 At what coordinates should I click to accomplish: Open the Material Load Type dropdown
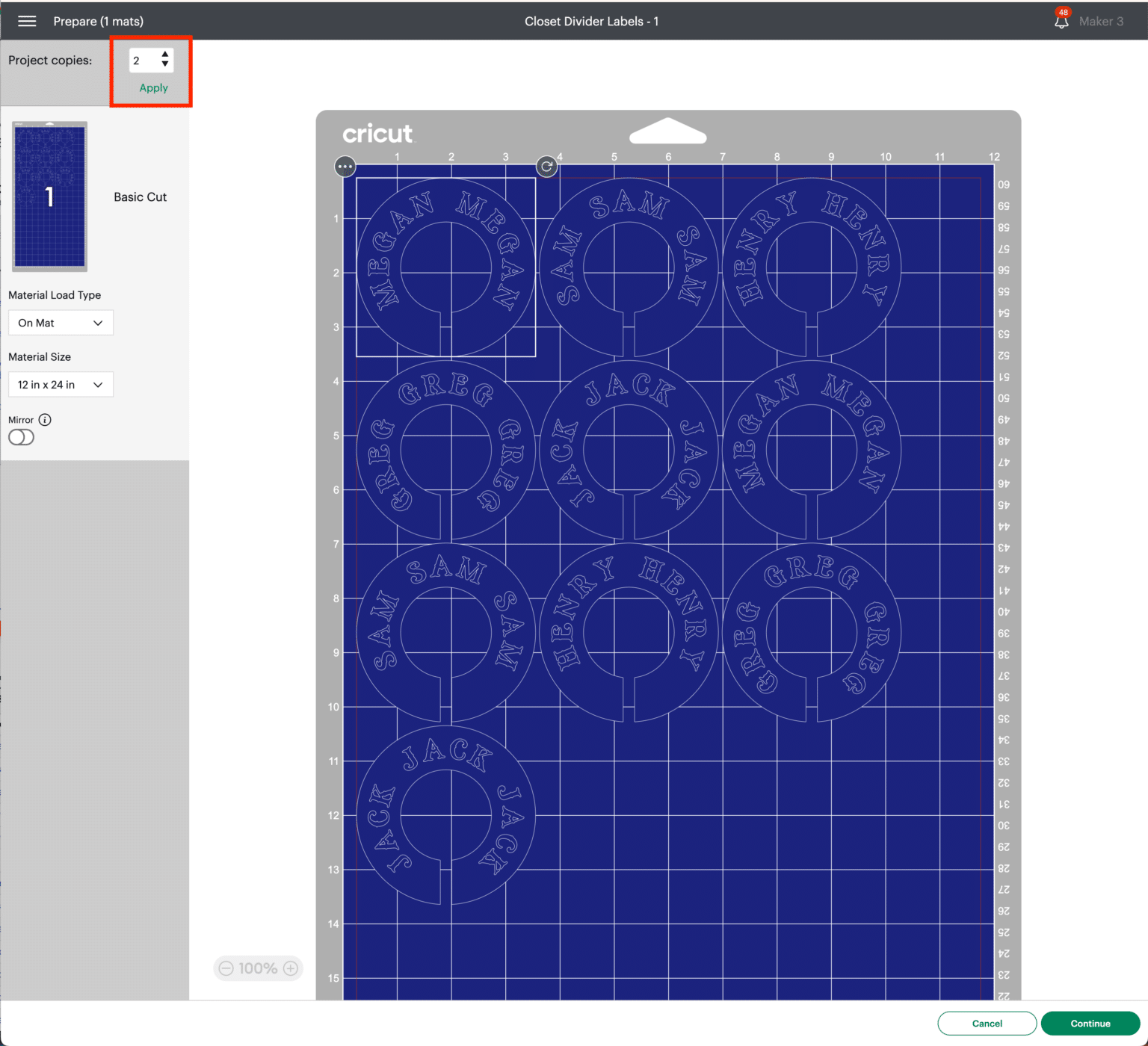point(61,323)
